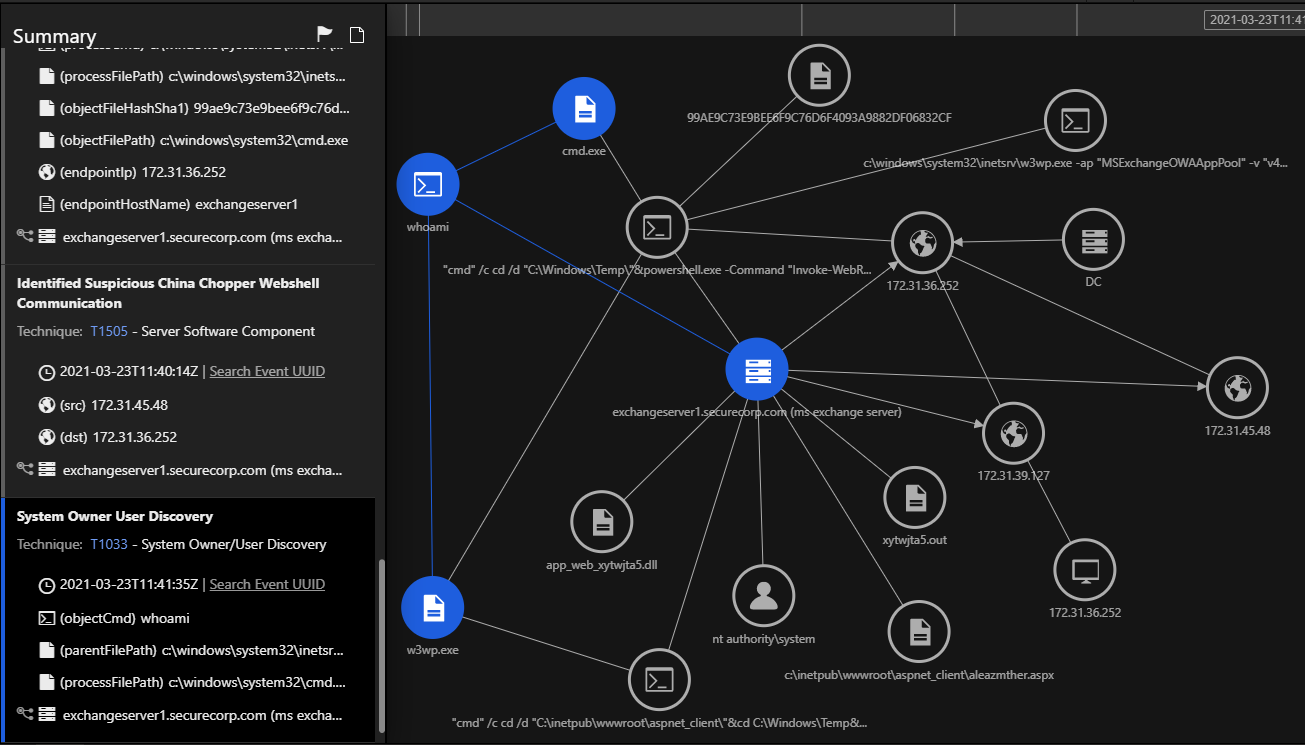This screenshot has width=1305, height=745.
Task: Open T1505 technique link
Action: pyautogui.click(x=109, y=331)
